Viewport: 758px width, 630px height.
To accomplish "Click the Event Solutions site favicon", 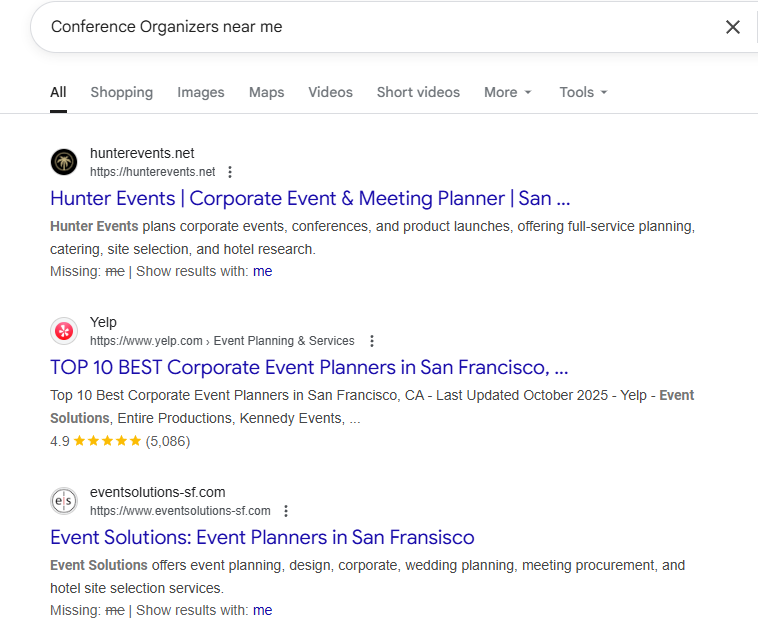I will pyautogui.click(x=64, y=501).
